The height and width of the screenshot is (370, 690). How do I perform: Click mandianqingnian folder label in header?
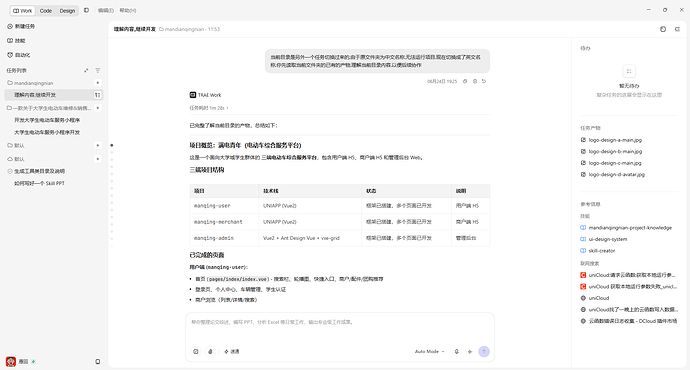click(x=183, y=29)
